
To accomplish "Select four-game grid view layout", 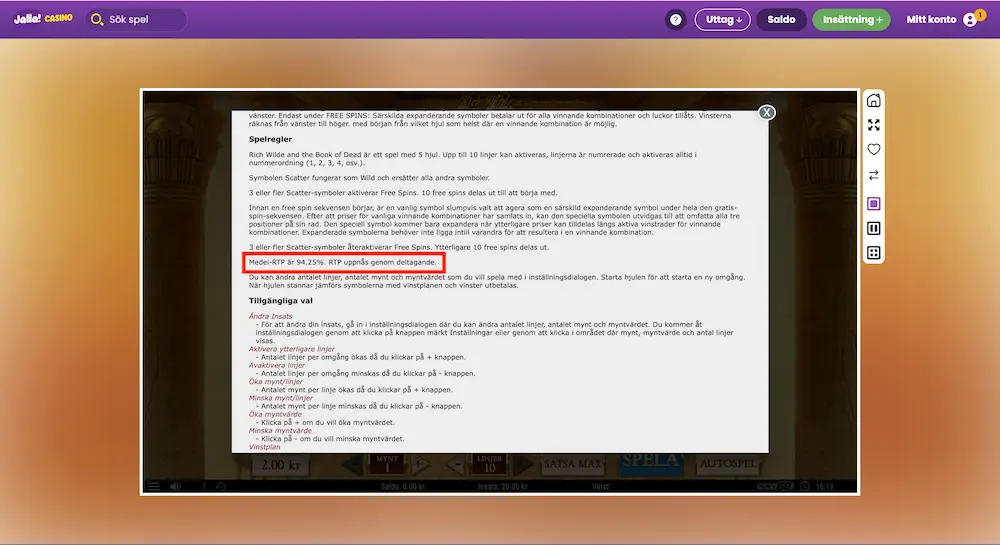I will coord(874,253).
